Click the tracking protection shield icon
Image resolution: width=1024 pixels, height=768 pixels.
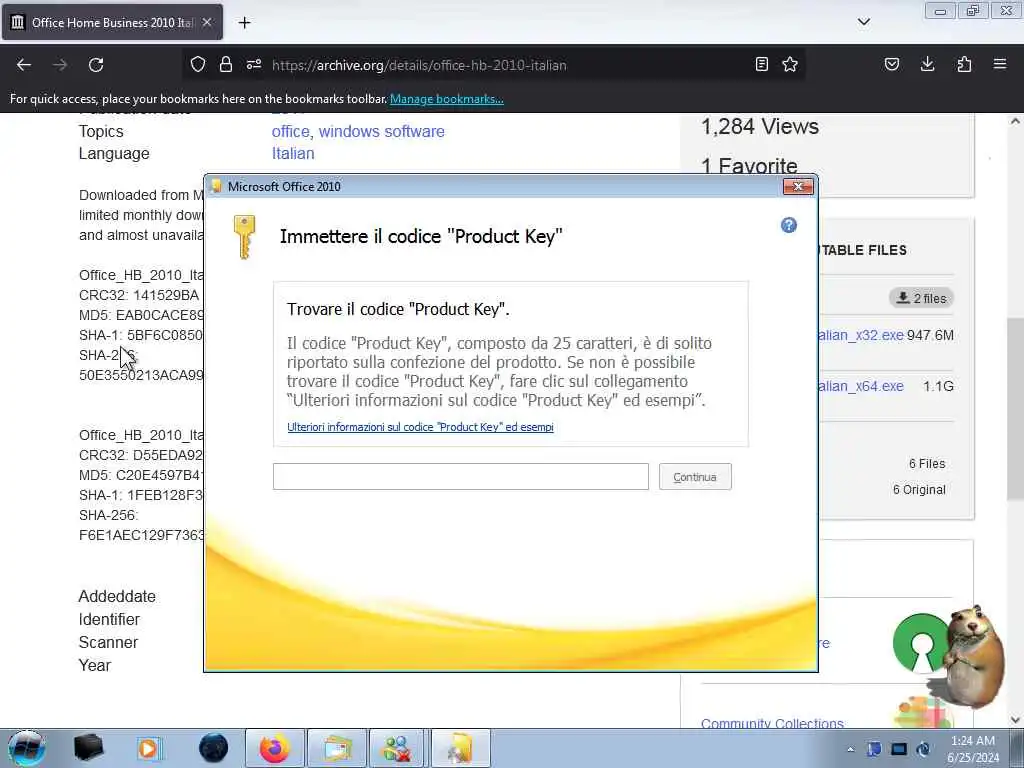coord(198,64)
